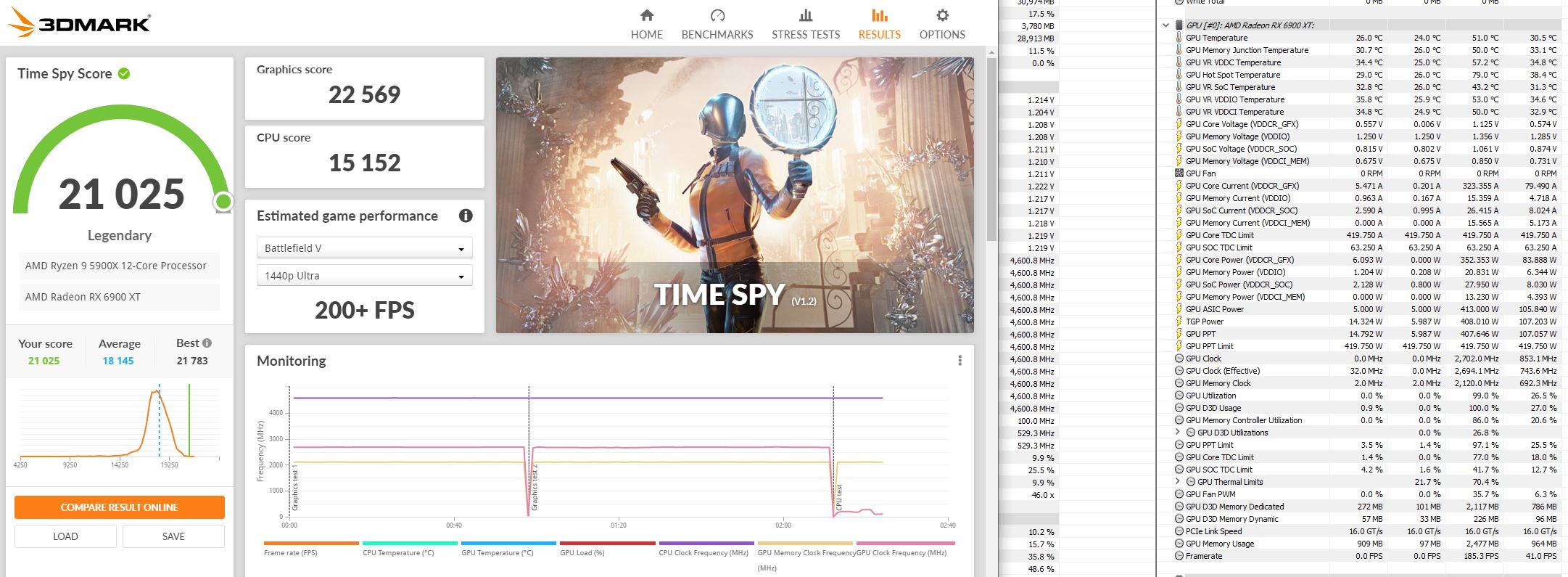Screen dimensions: 1568x577
Task: Click the Best score value 21 783
Action: click(x=192, y=361)
